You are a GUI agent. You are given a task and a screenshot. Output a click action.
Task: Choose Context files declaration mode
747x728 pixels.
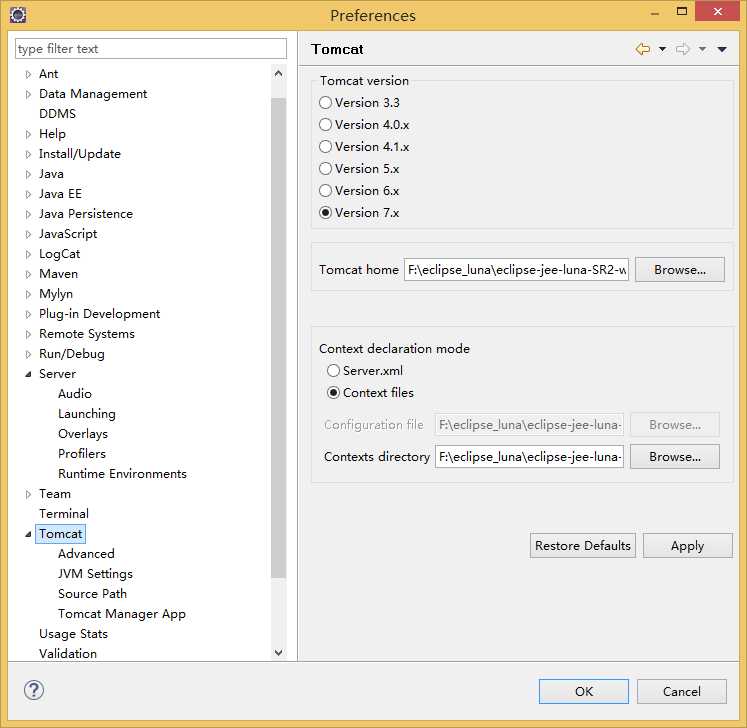tap(333, 393)
